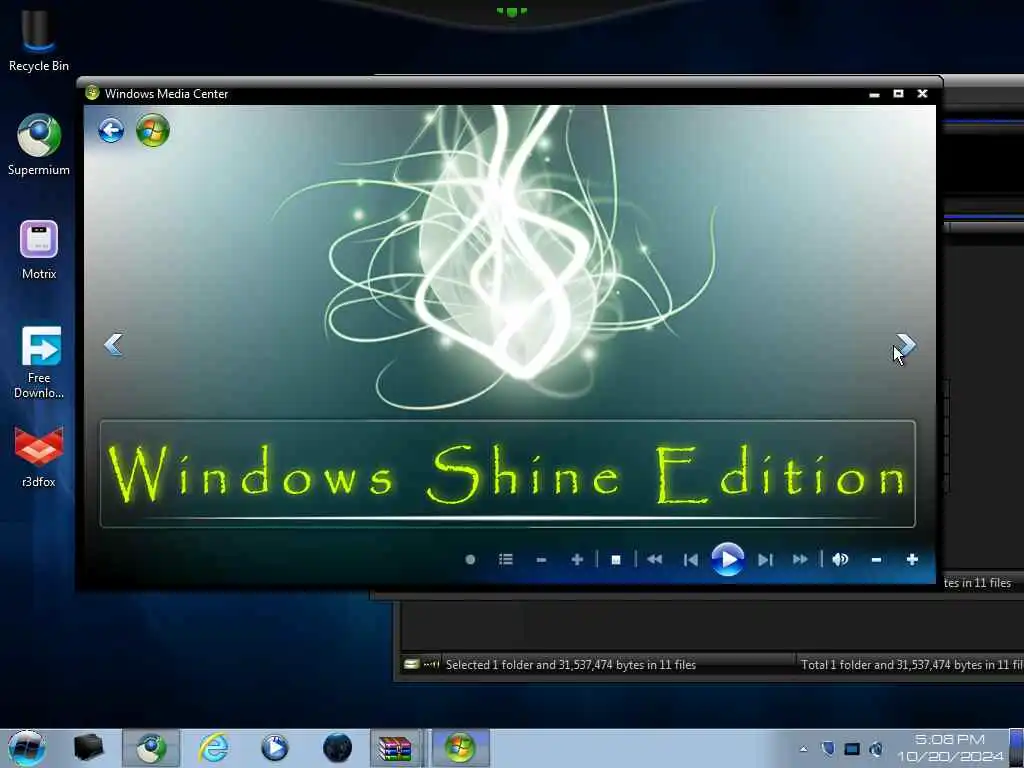Screen dimensions: 1024x768
Task: Click the Windows Media Center title bar text
Action: pyautogui.click(x=167, y=94)
